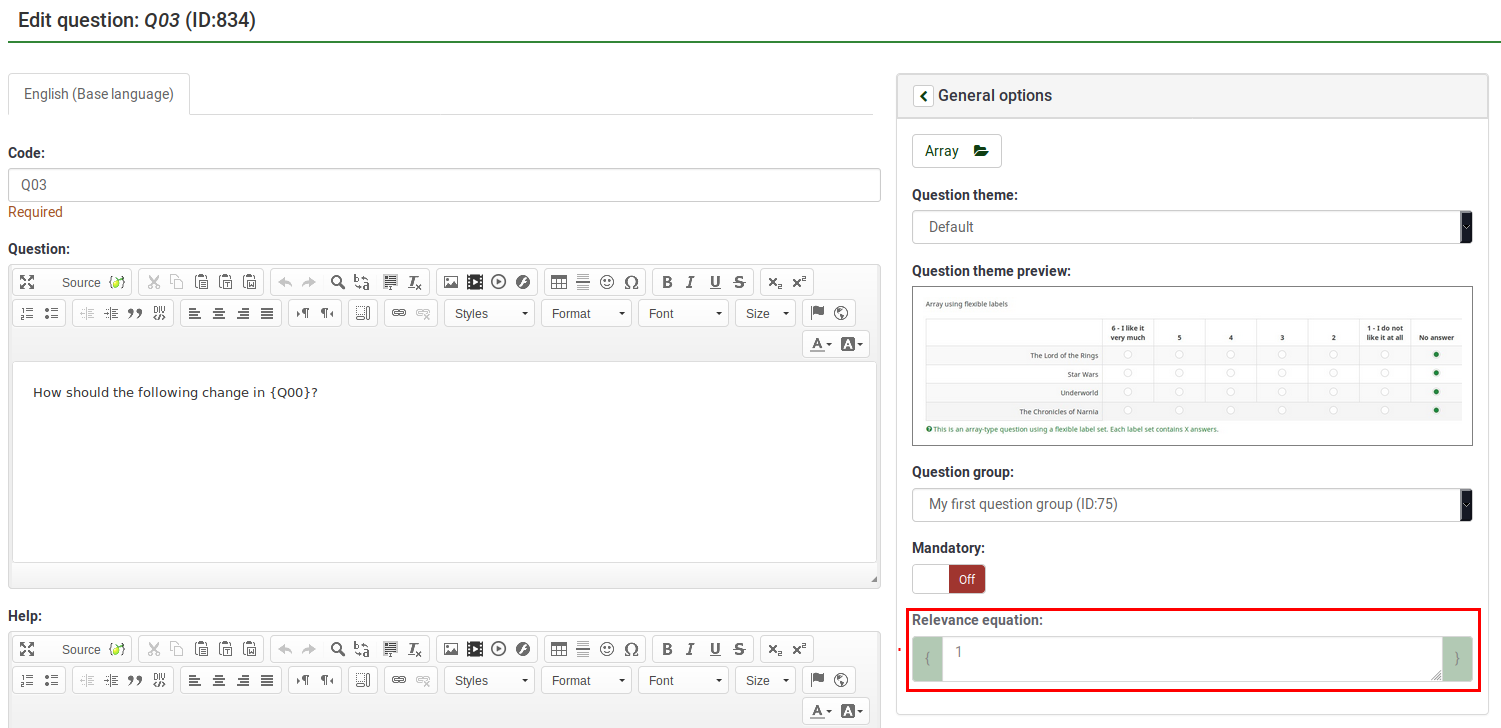The width and height of the screenshot is (1501, 728).
Task: Insert special character (Omega) in the Question editor
Action: pyautogui.click(x=631, y=283)
